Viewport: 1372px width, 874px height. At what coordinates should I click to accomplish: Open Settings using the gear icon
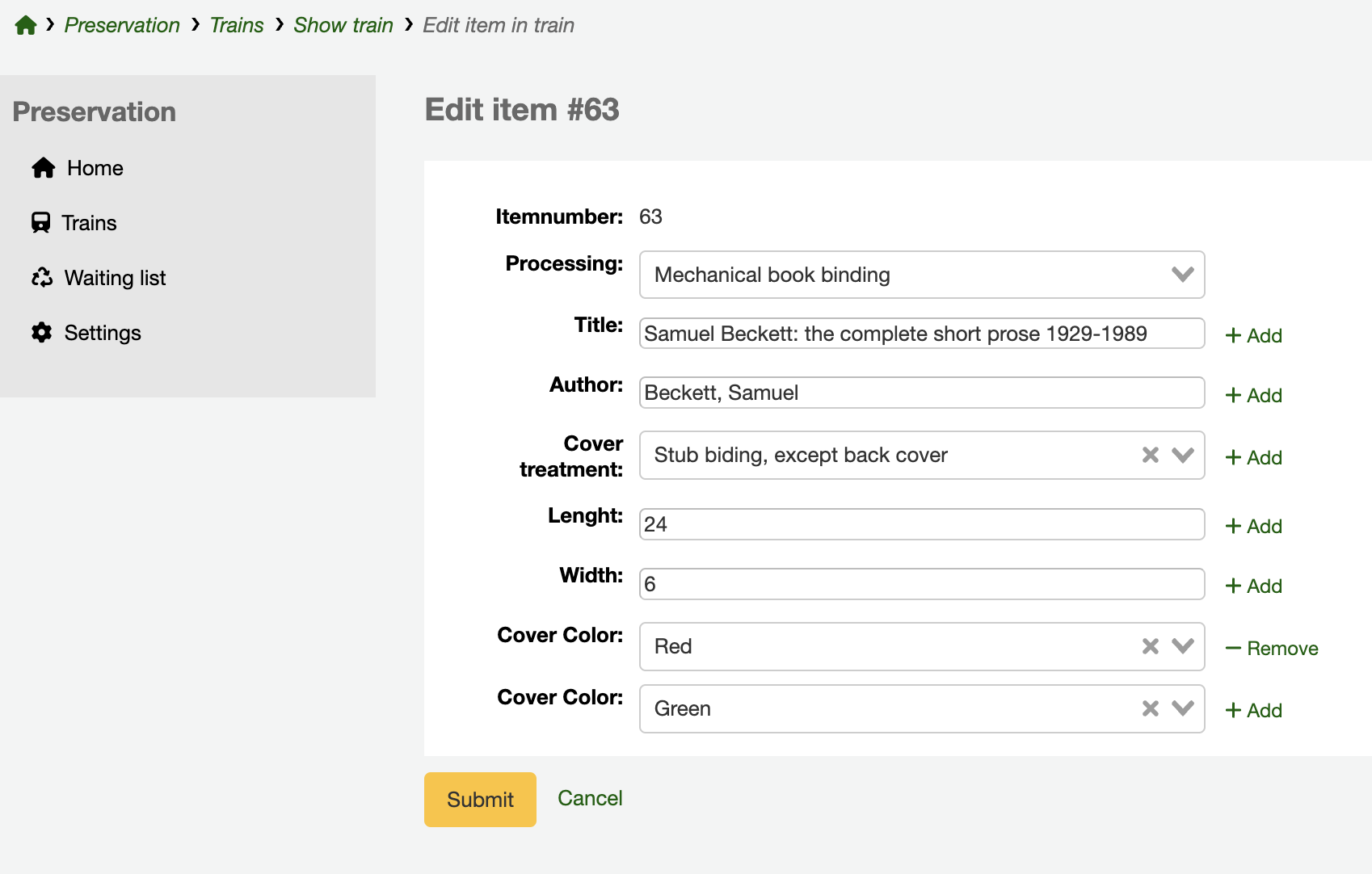43,332
